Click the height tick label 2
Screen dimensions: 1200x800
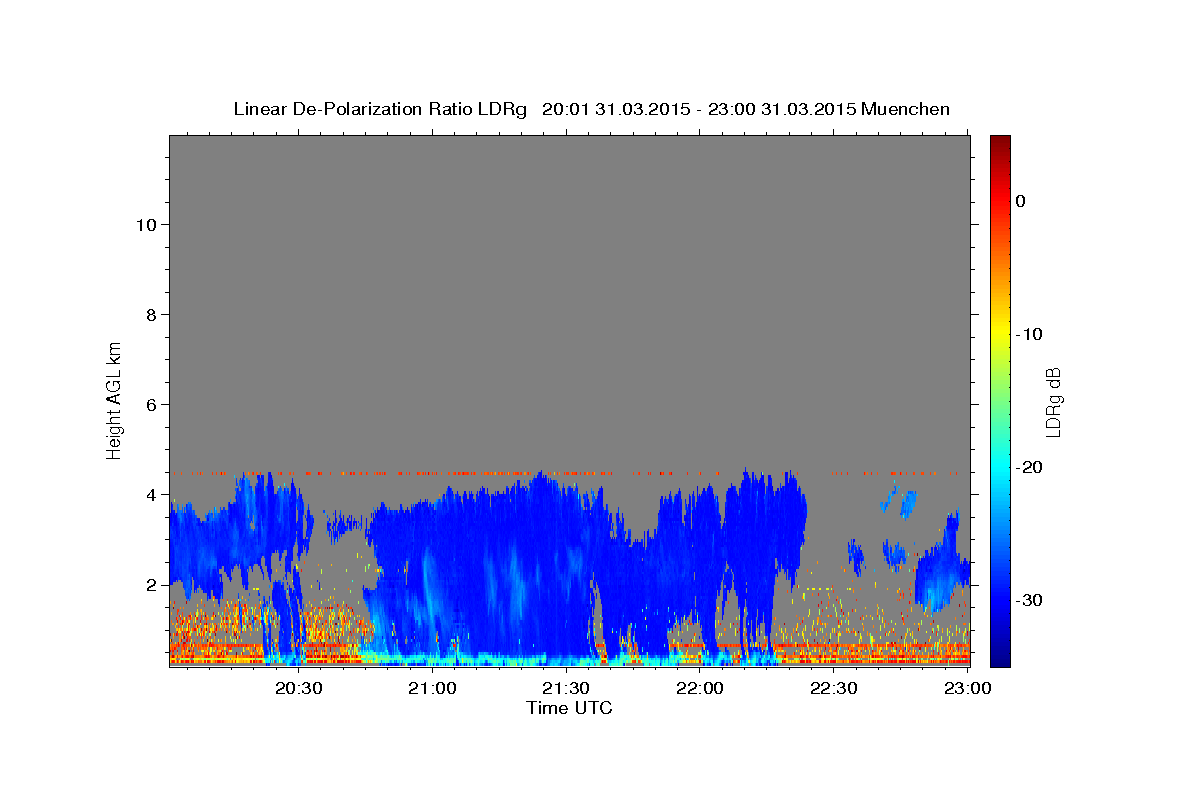pos(152,585)
